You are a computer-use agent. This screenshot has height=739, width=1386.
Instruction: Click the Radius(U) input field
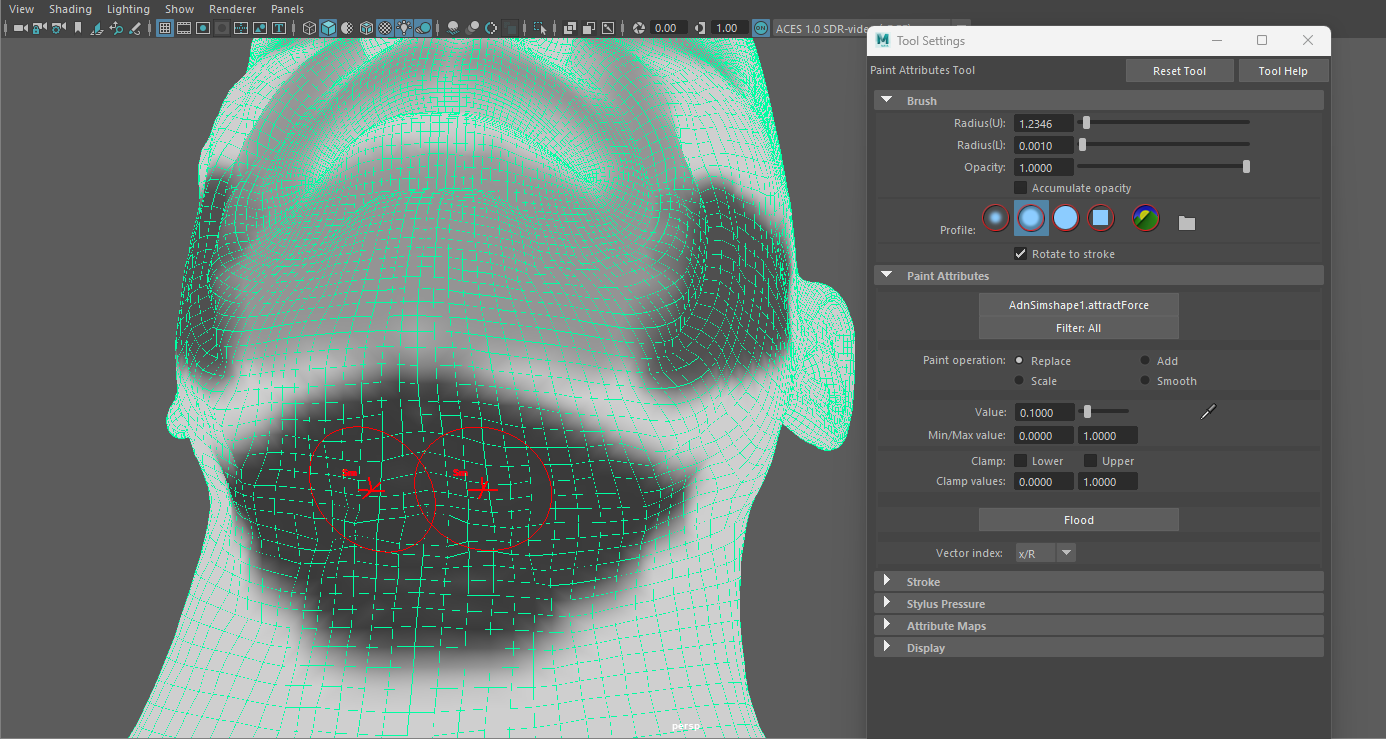pyautogui.click(x=1043, y=123)
